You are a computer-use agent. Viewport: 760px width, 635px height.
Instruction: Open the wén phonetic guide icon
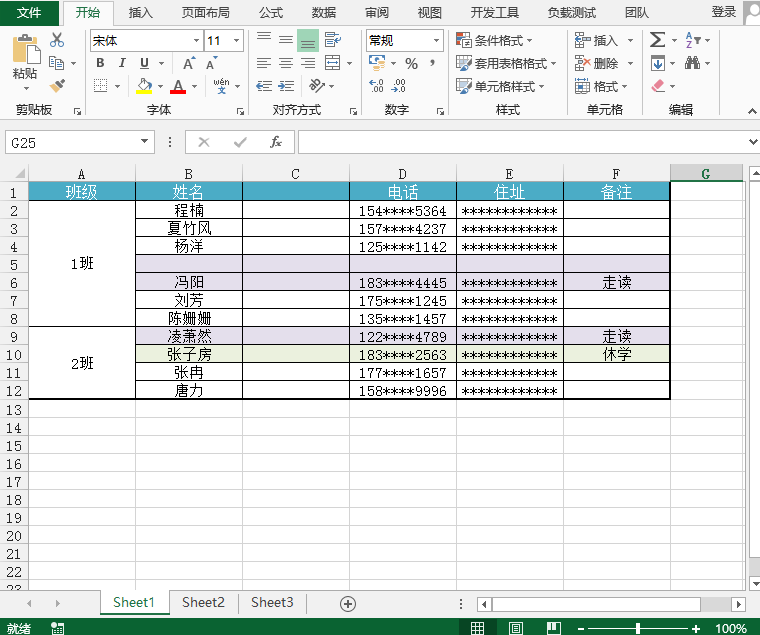pyautogui.click(x=222, y=86)
